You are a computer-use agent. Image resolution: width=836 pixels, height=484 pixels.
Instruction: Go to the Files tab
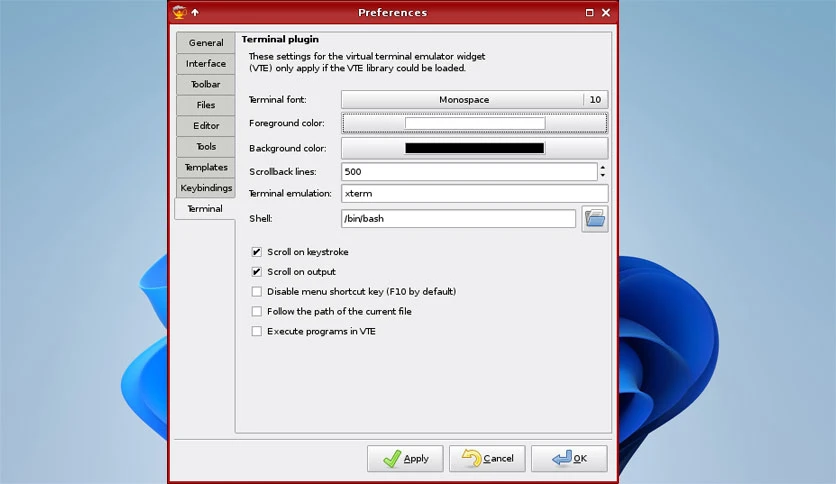click(206, 105)
